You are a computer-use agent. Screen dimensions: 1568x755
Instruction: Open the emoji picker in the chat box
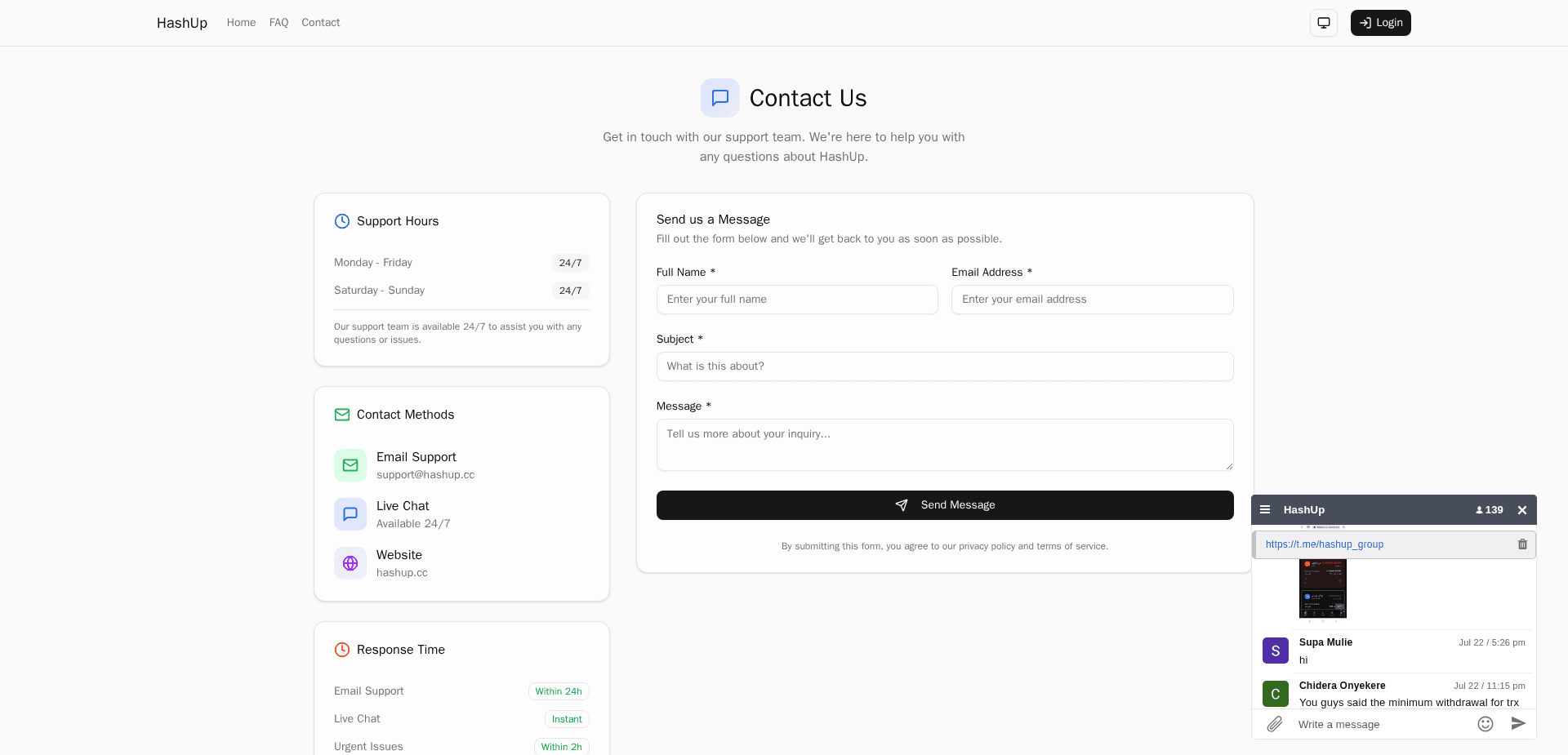tap(1486, 724)
